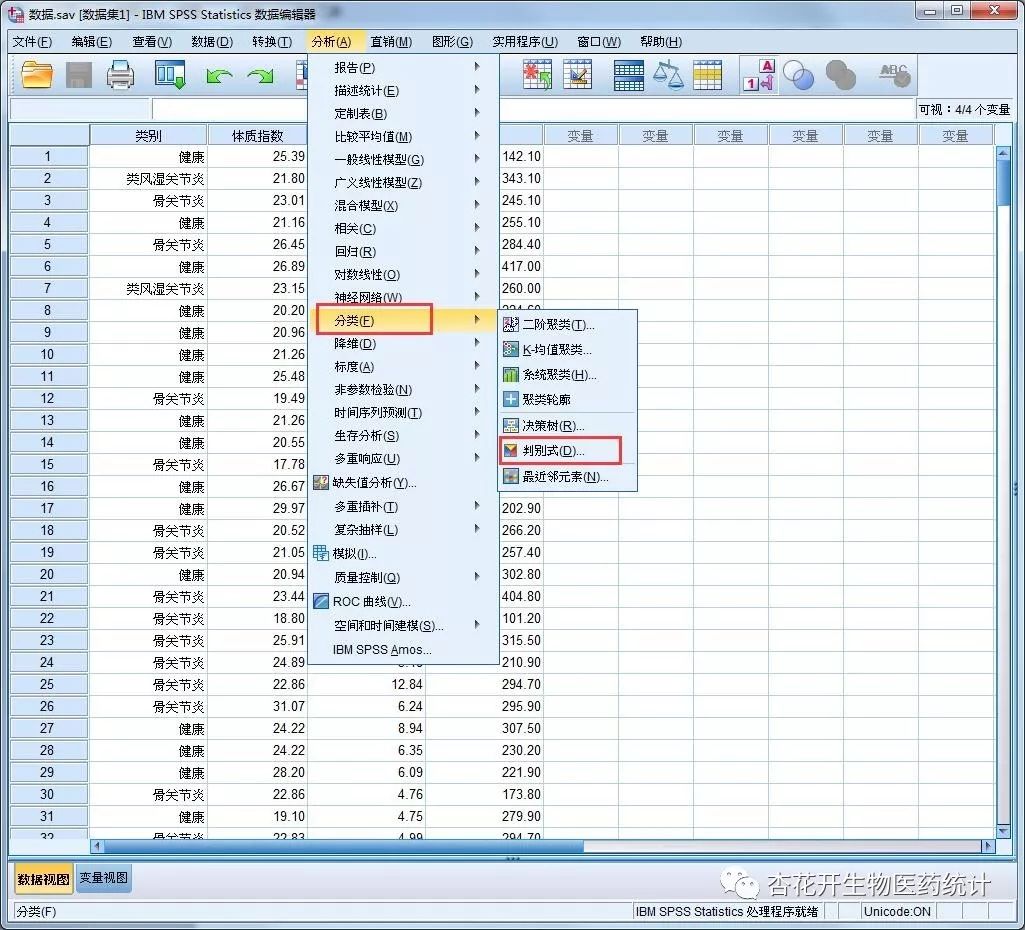Open the 数据(D) menu
1025x930 pixels.
212,42
